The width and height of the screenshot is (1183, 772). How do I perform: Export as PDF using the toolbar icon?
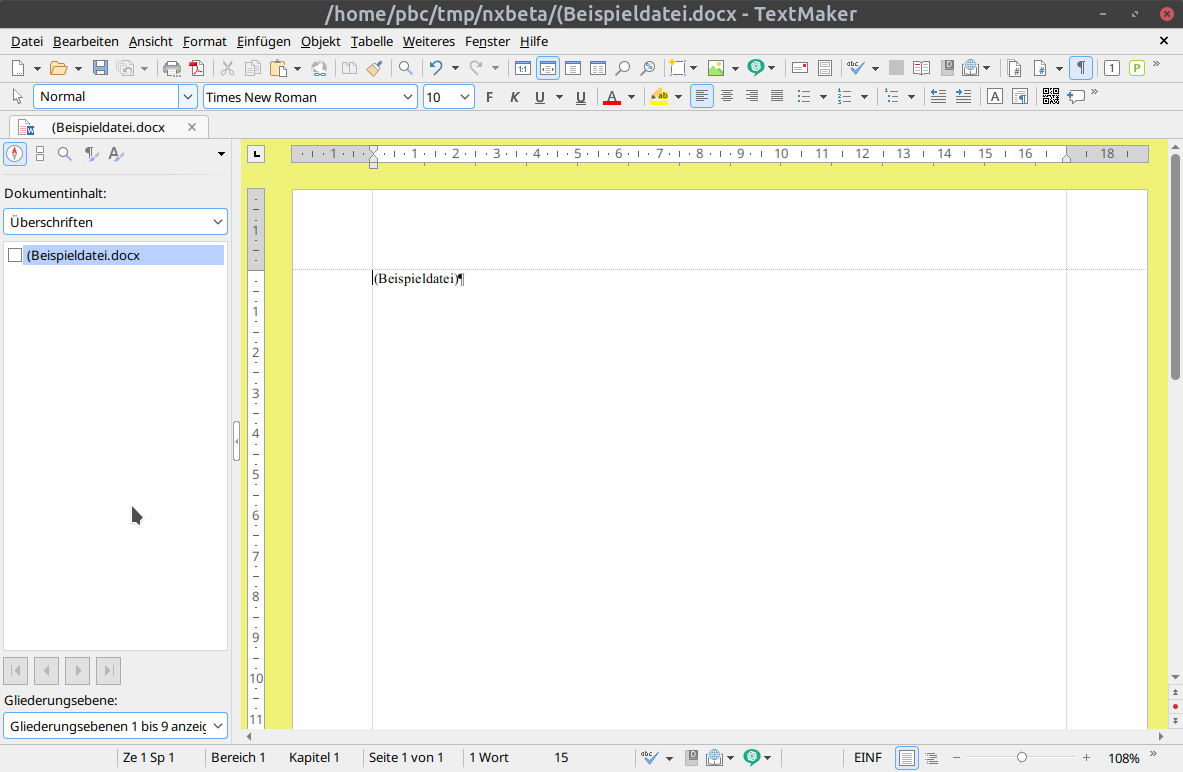(197, 68)
